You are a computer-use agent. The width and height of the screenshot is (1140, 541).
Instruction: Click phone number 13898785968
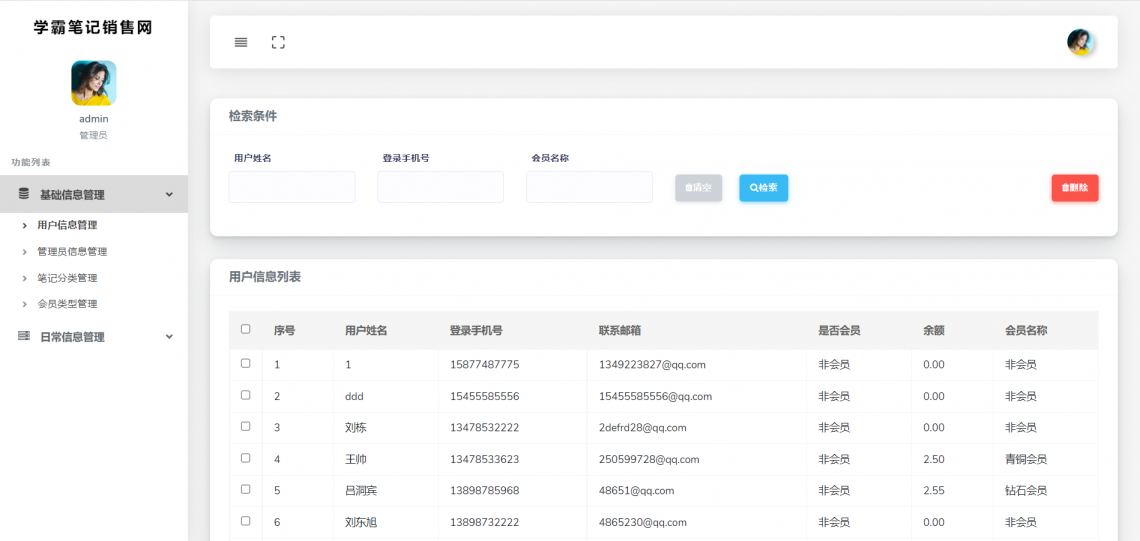tap(485, 491)
